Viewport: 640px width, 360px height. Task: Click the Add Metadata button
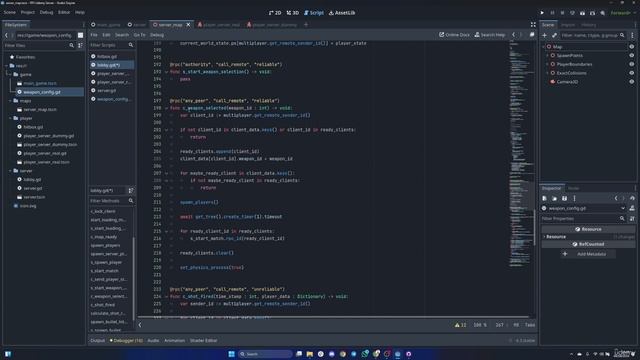(588, 254)
